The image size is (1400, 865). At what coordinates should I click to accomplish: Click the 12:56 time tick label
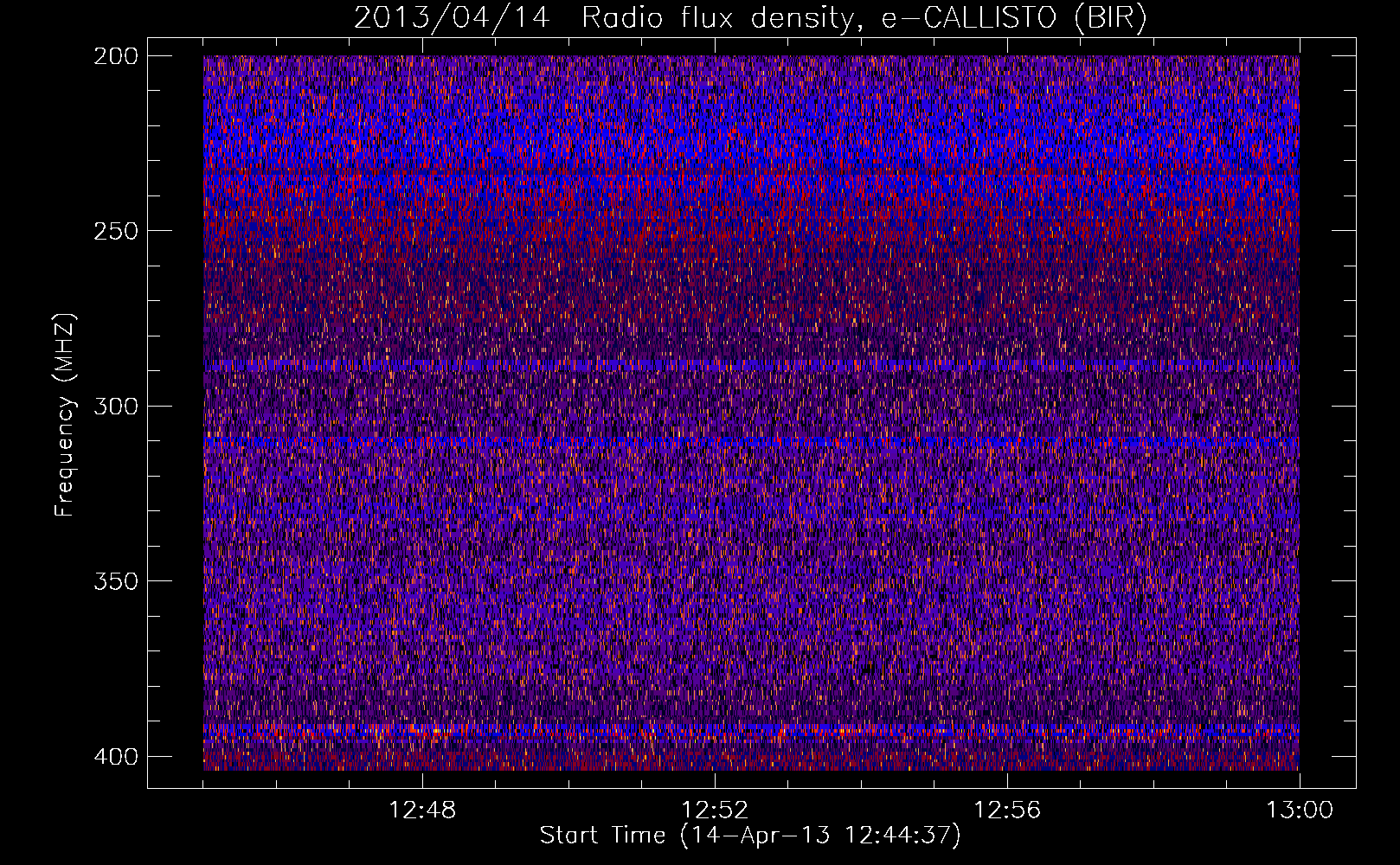point(1007,811)
